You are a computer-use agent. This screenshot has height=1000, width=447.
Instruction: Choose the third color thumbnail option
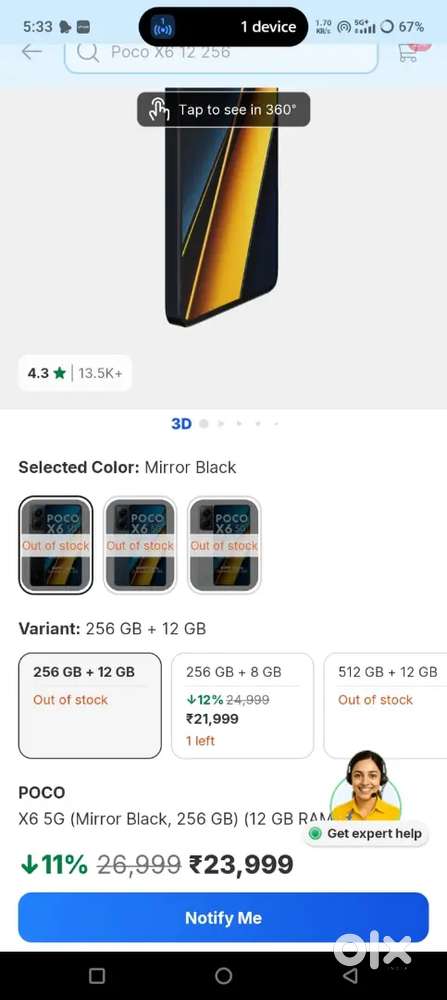tap(224, 545)
